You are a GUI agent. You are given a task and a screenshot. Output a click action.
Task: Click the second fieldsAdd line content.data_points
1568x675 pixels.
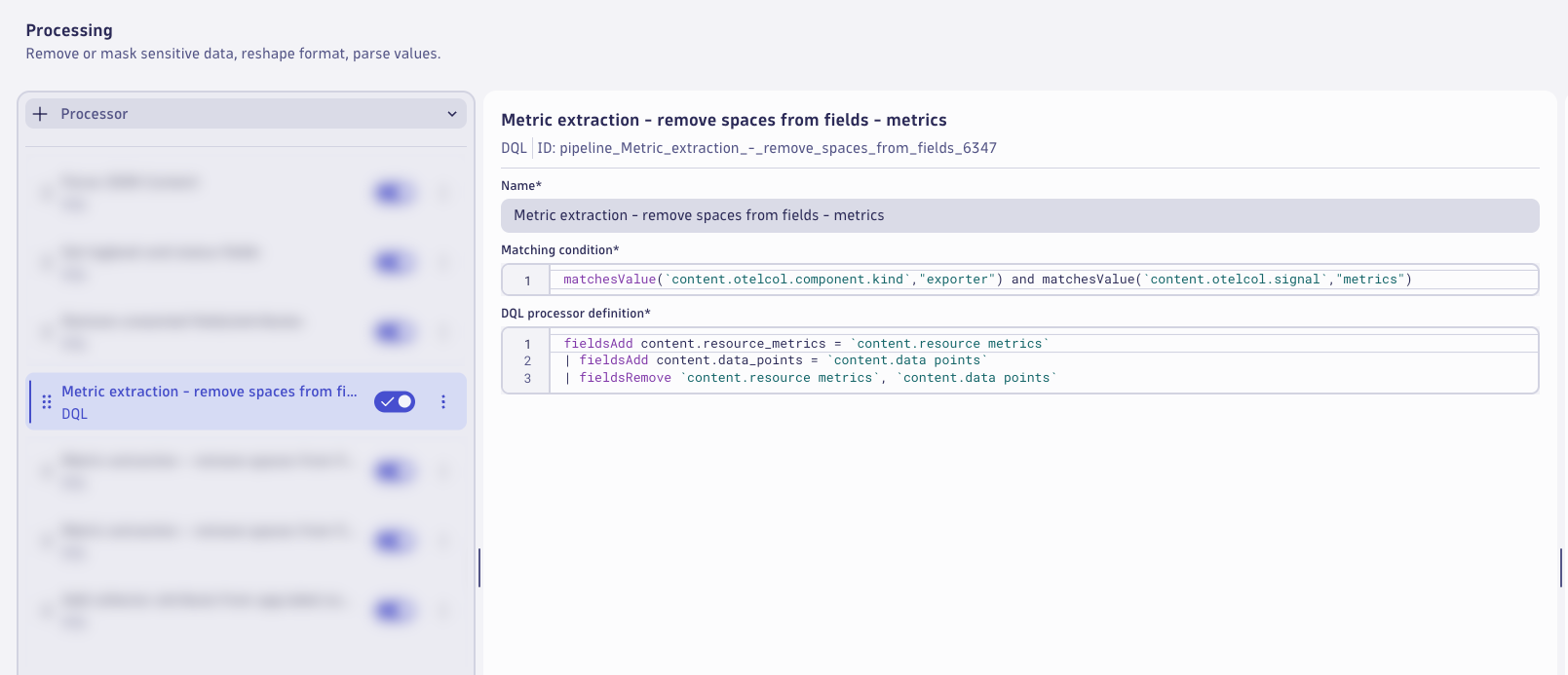(776, 360)
